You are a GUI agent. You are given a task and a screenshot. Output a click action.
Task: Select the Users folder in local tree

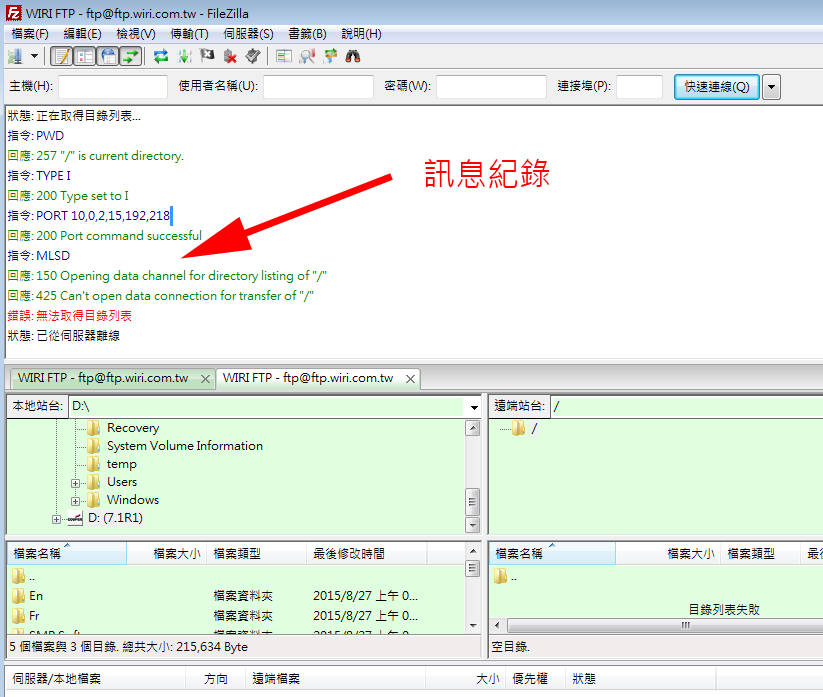pos(122,482)
